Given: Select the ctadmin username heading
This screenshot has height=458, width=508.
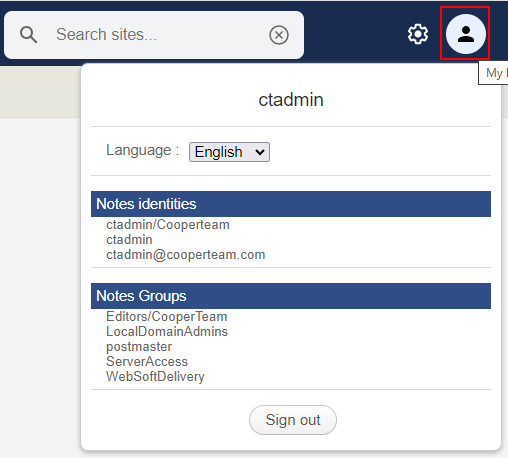Looking at the screenshot, I should click(291, 100).
